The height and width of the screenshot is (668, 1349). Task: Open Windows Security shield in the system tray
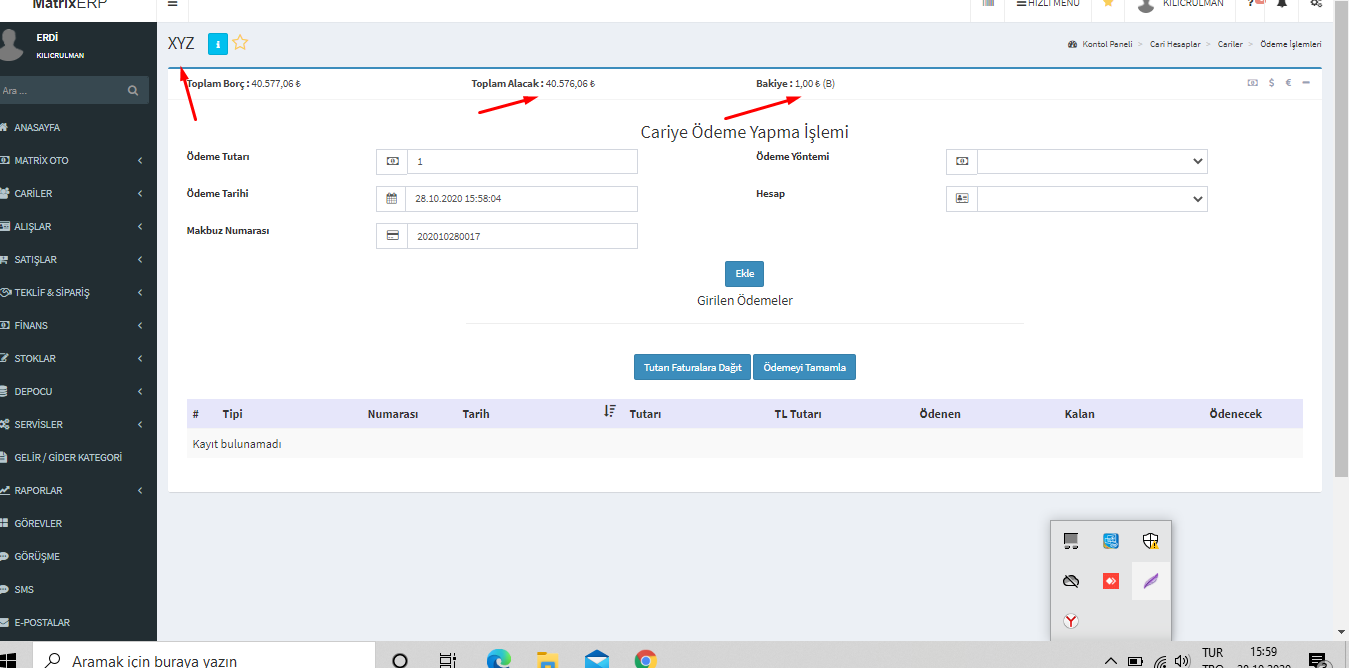click(x=1151, y=541)
